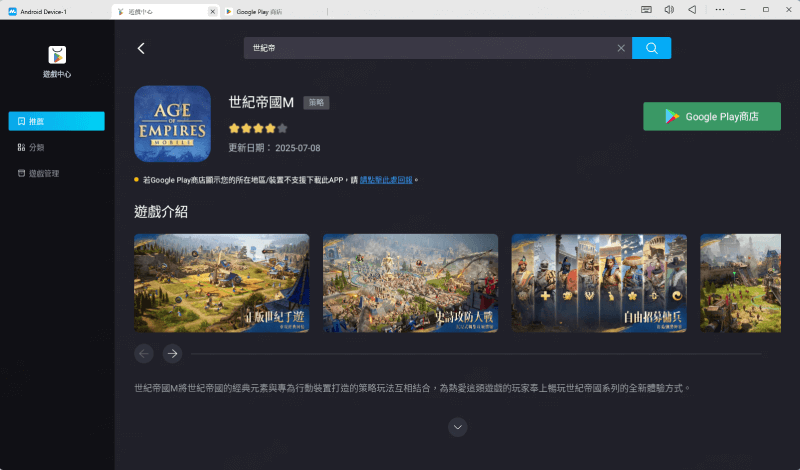Clear the search field with X icon
Viewport: 800px width, 470px height.
(x=621, y=48)
